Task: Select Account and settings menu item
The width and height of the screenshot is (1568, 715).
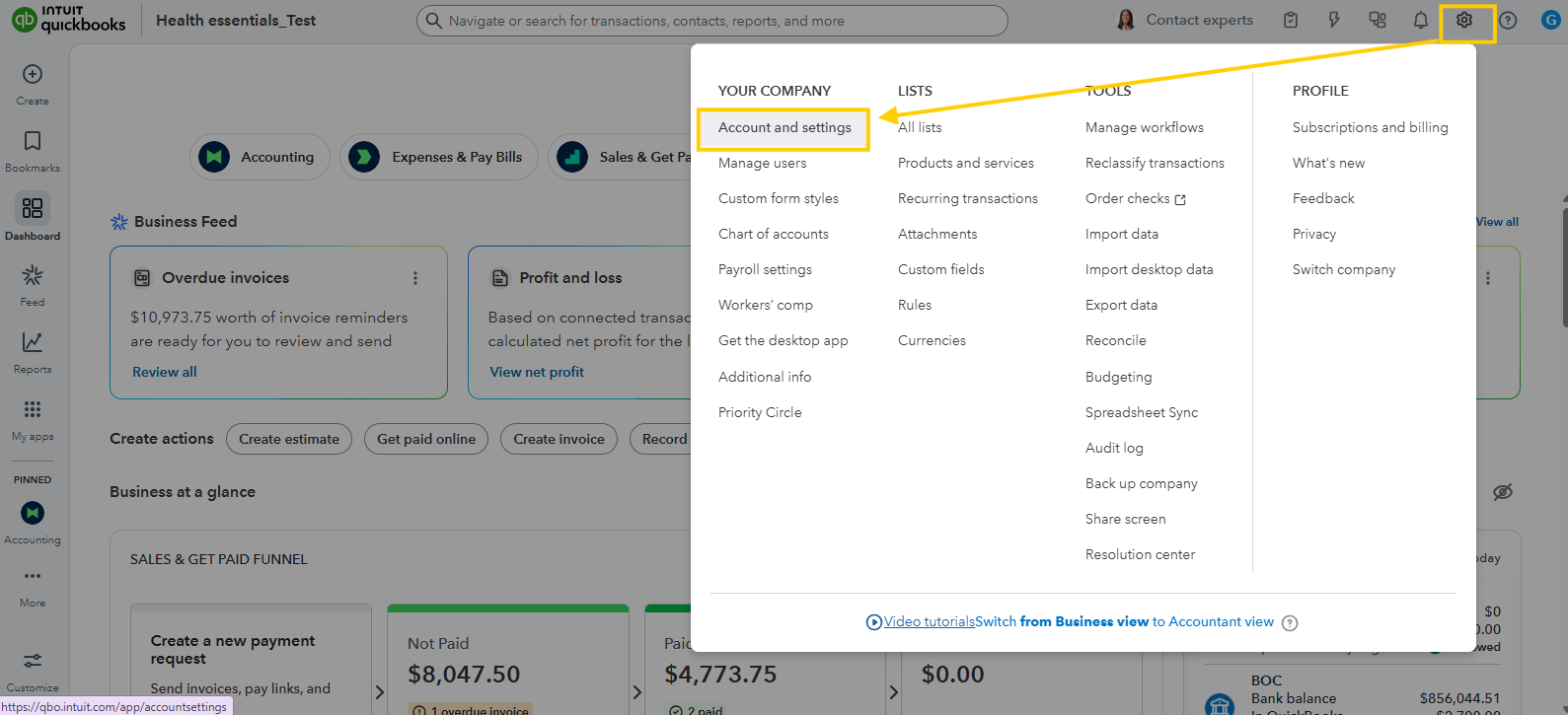Action: [784, 128]
